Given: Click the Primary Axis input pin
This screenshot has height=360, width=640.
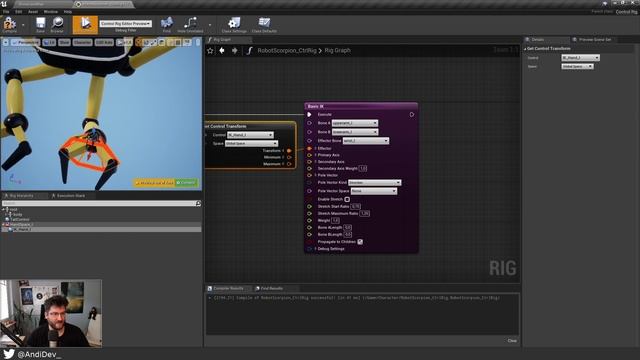Looking at the screenshot, I should tap(309, 155).
